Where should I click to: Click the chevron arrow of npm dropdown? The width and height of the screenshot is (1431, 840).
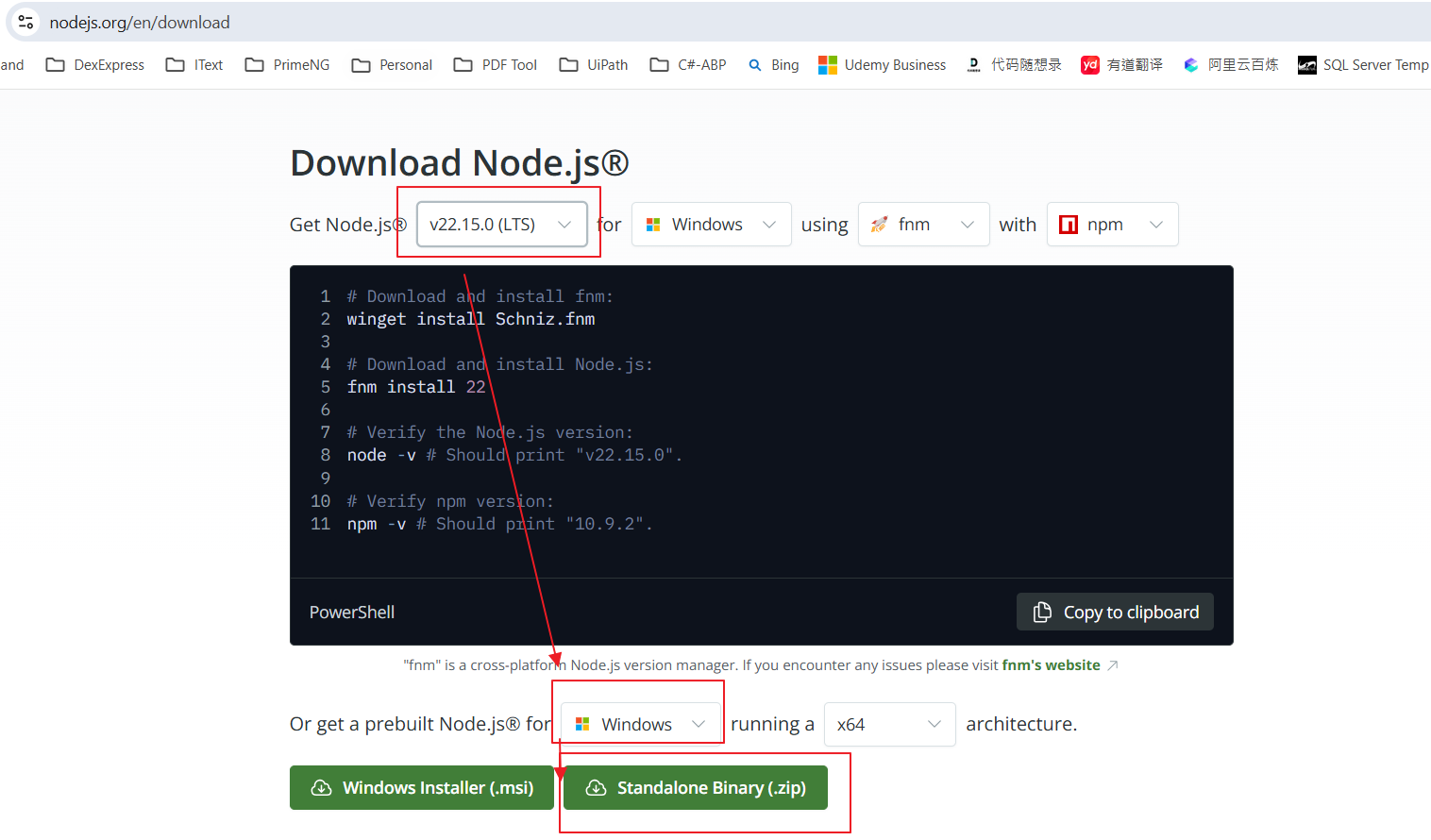click(1156, 225)
